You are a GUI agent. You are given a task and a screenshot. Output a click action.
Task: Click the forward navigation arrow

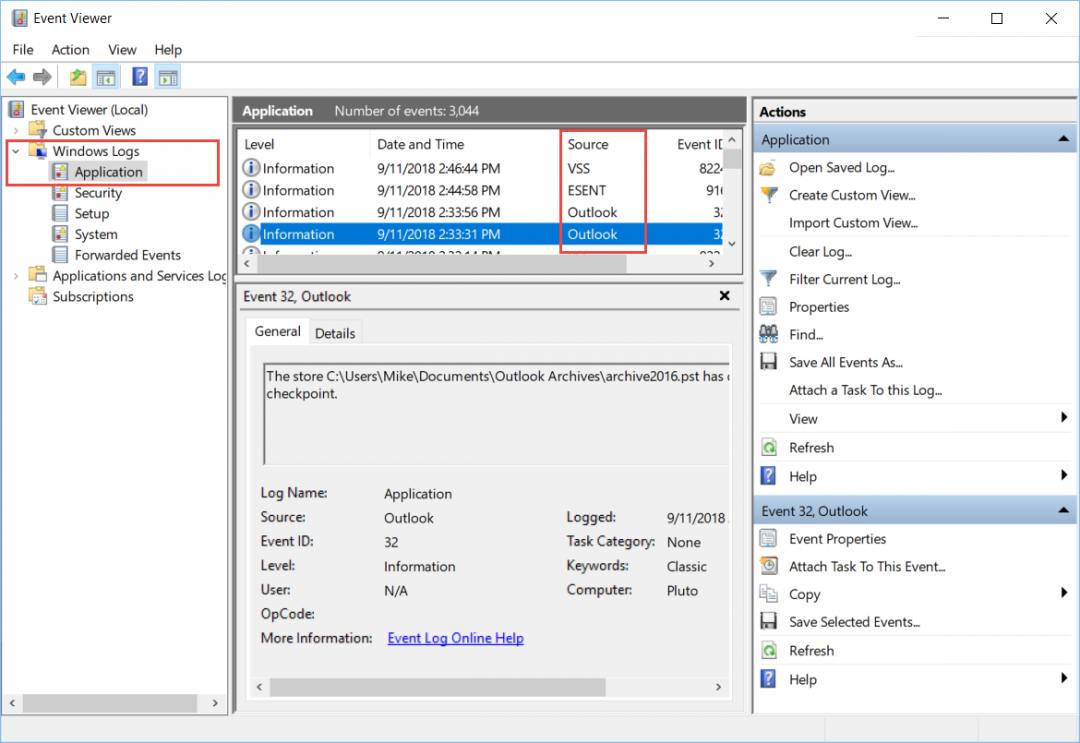[42, 76]
